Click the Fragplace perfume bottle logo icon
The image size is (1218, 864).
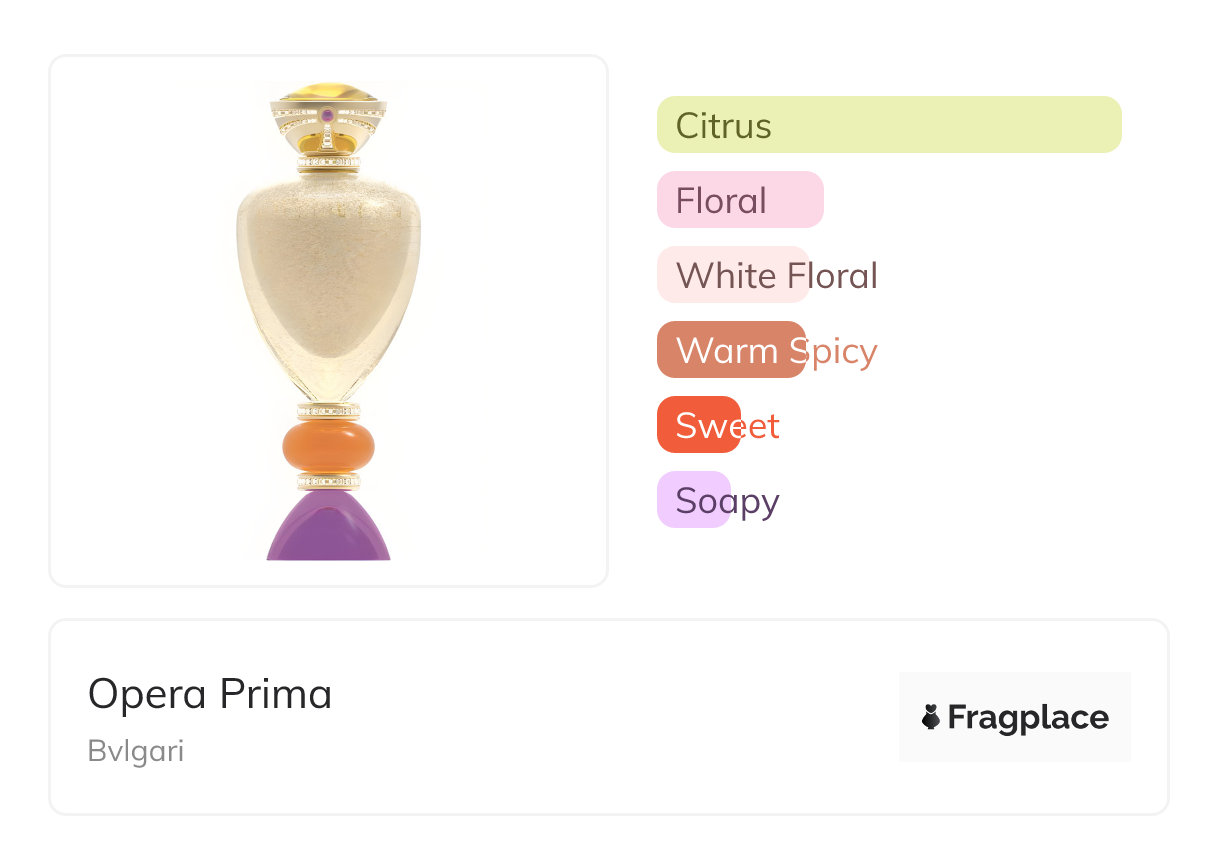pyautogui.click(x=931, y=717)
